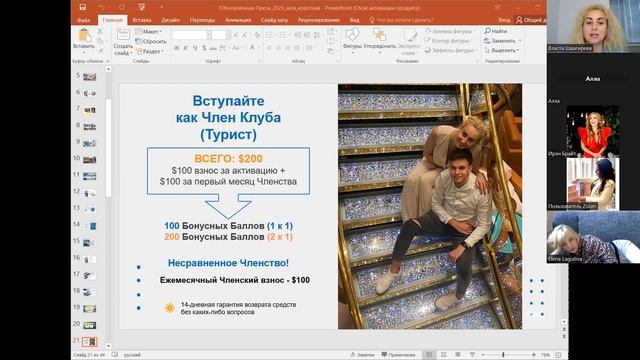Toggle bold Ж formatting
The height and width of the screenshot is (360, 640).
[176, 48]
